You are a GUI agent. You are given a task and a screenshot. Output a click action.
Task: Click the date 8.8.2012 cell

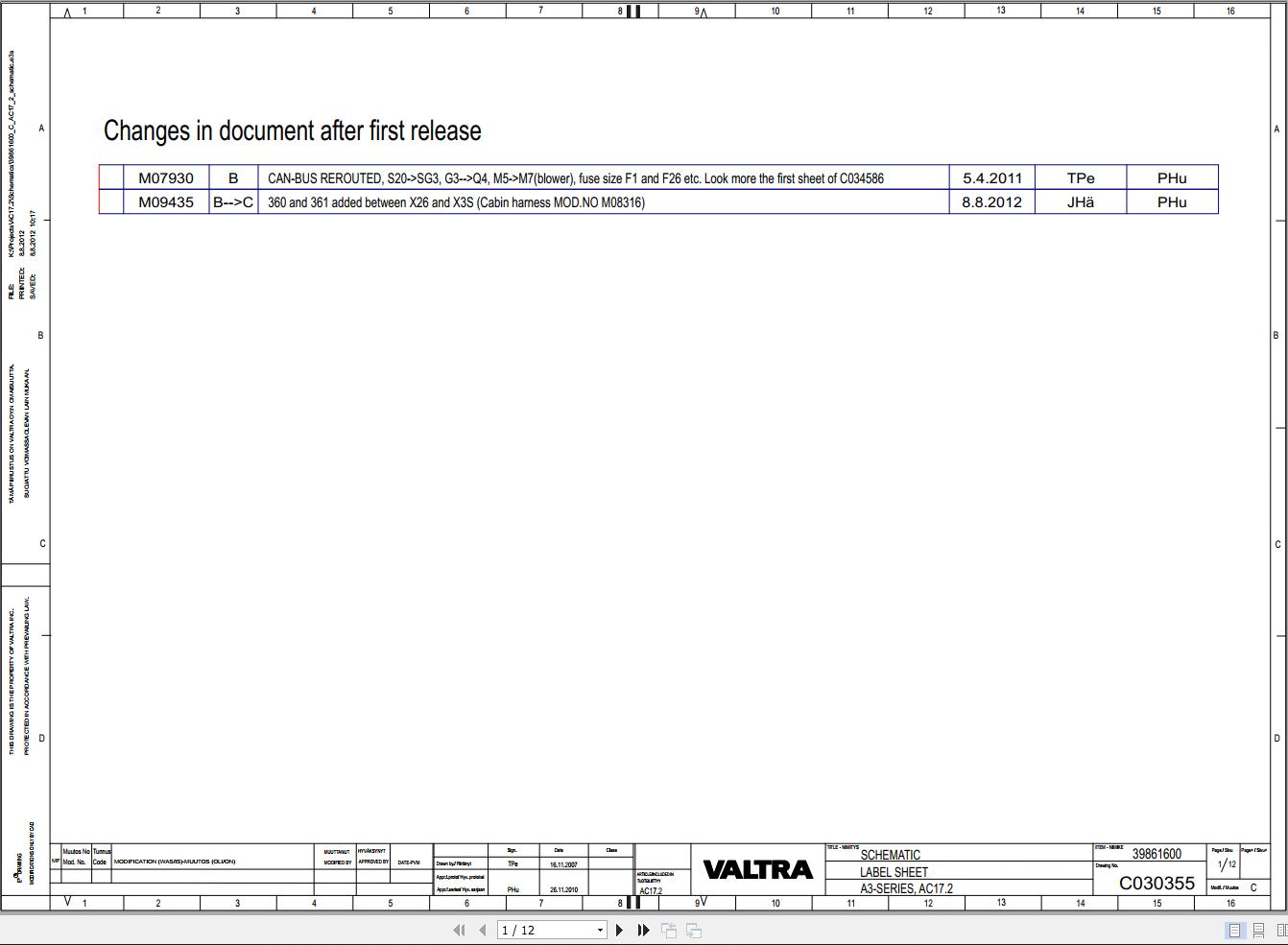tap(992, 201)
